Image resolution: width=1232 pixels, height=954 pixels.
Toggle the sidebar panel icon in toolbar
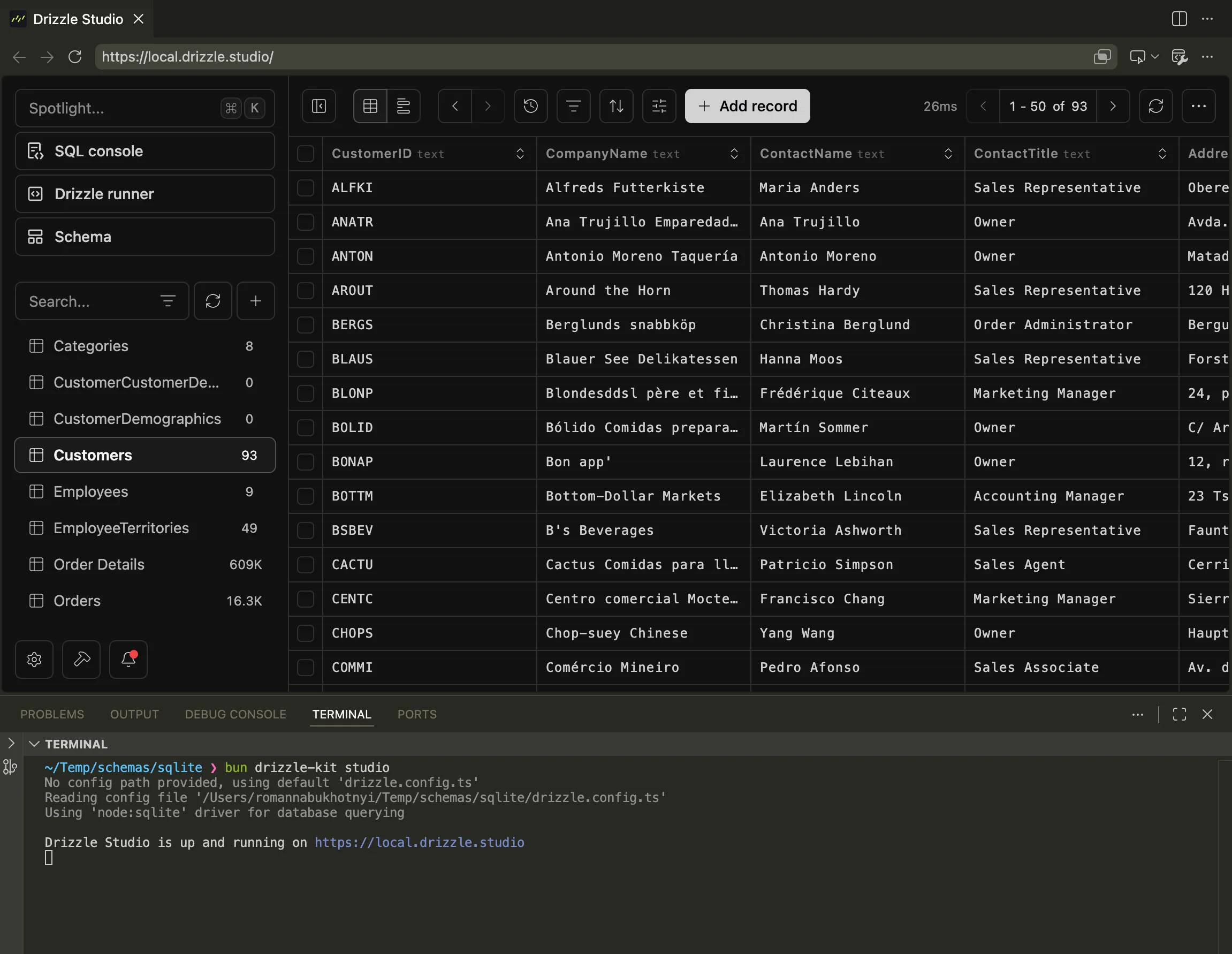coord(319,106)
